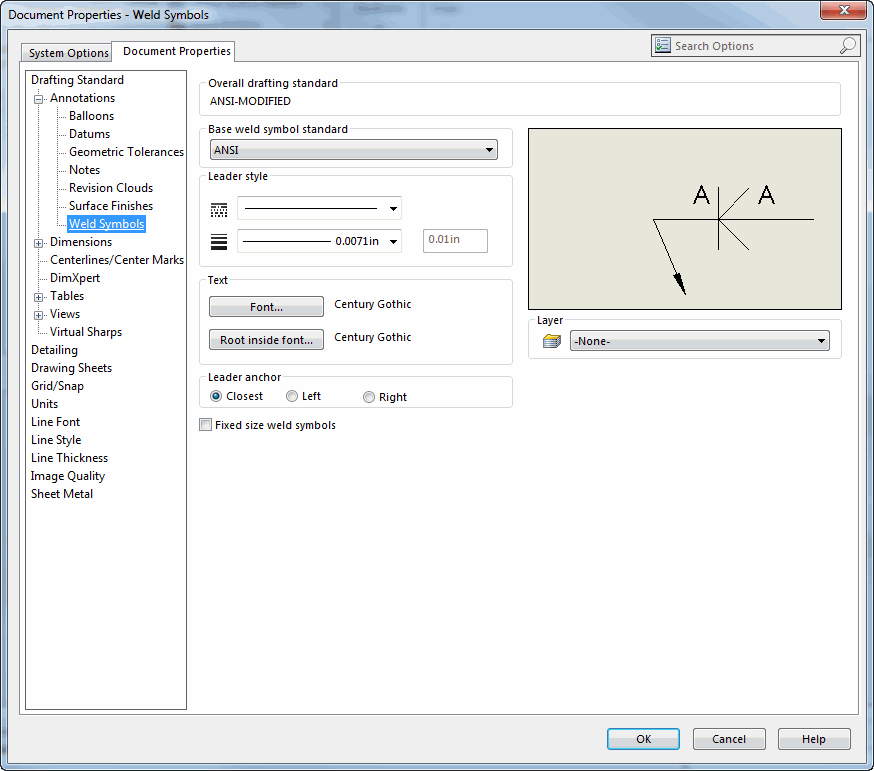
Task: Open Centerlines/Center Marks settings
Action: pyautogui.click(x=117, y=260)
